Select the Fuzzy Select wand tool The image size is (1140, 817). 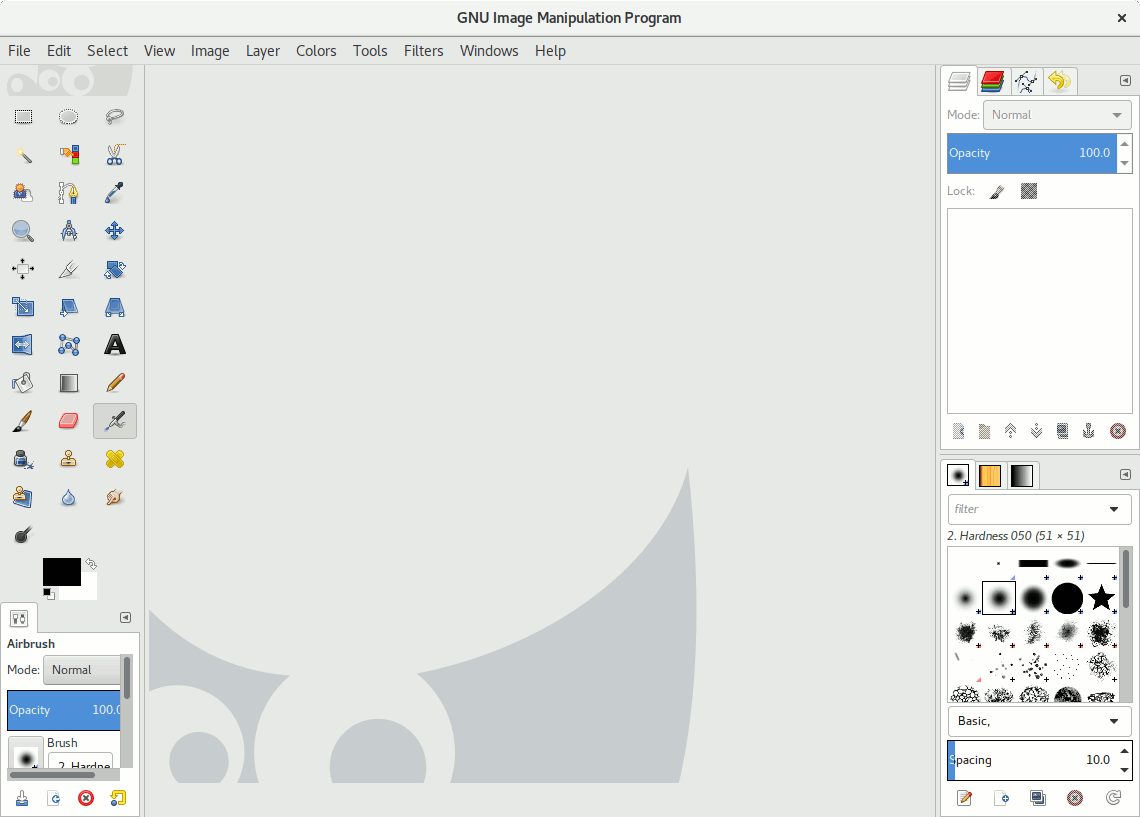(x=23, y=155)
